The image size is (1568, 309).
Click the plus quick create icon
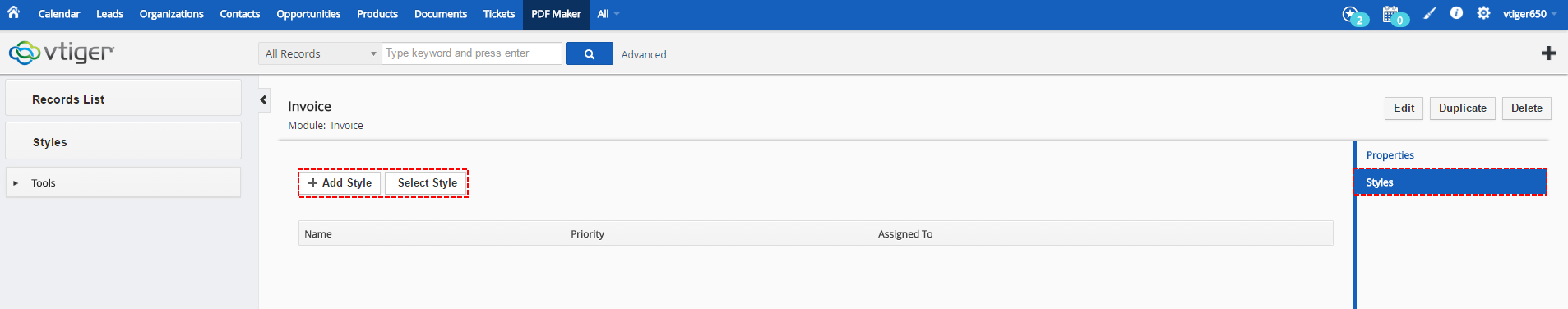click(1548, 53)
